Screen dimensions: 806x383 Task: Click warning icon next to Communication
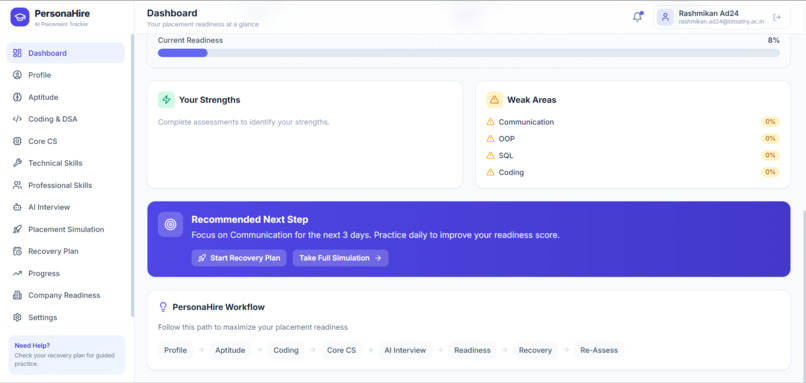coord(490,122)
